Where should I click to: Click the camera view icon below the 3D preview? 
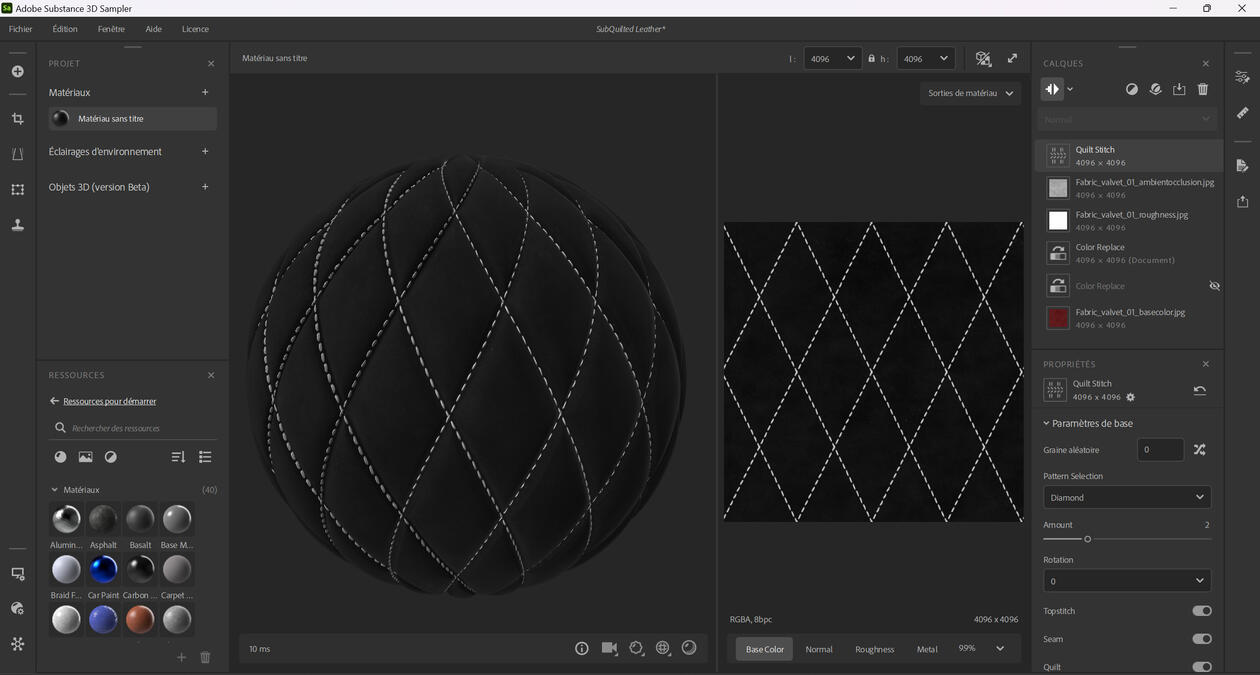click(x=609, y=648)
